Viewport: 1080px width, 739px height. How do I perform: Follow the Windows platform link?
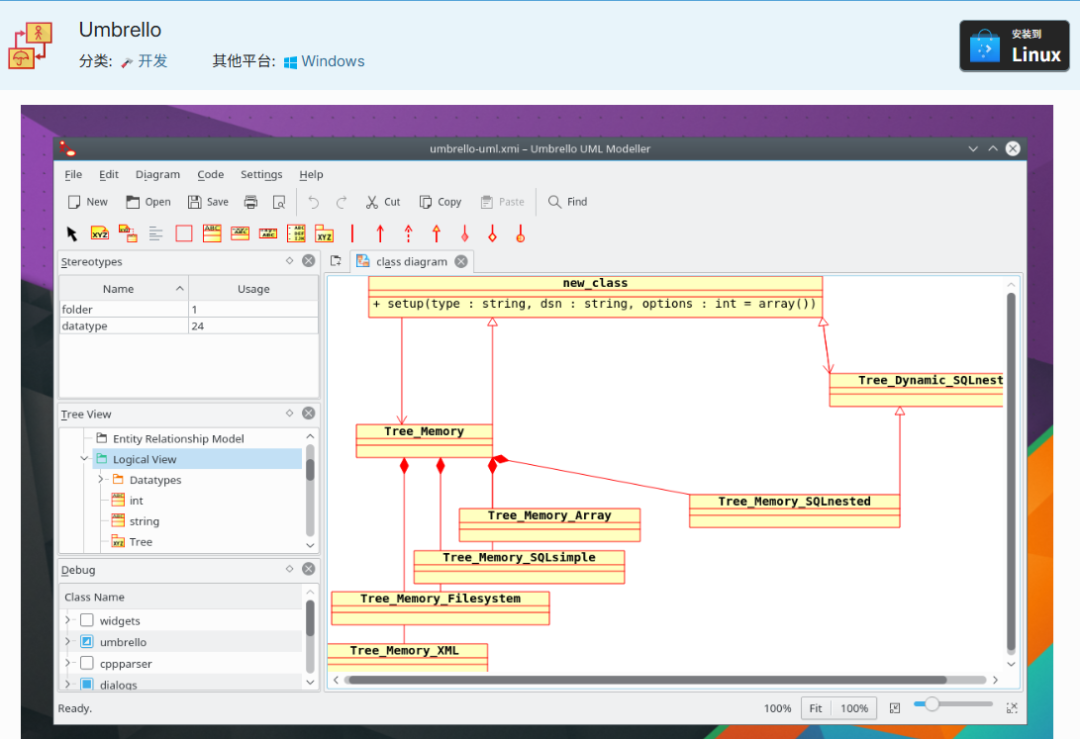(x=324, y=61)
